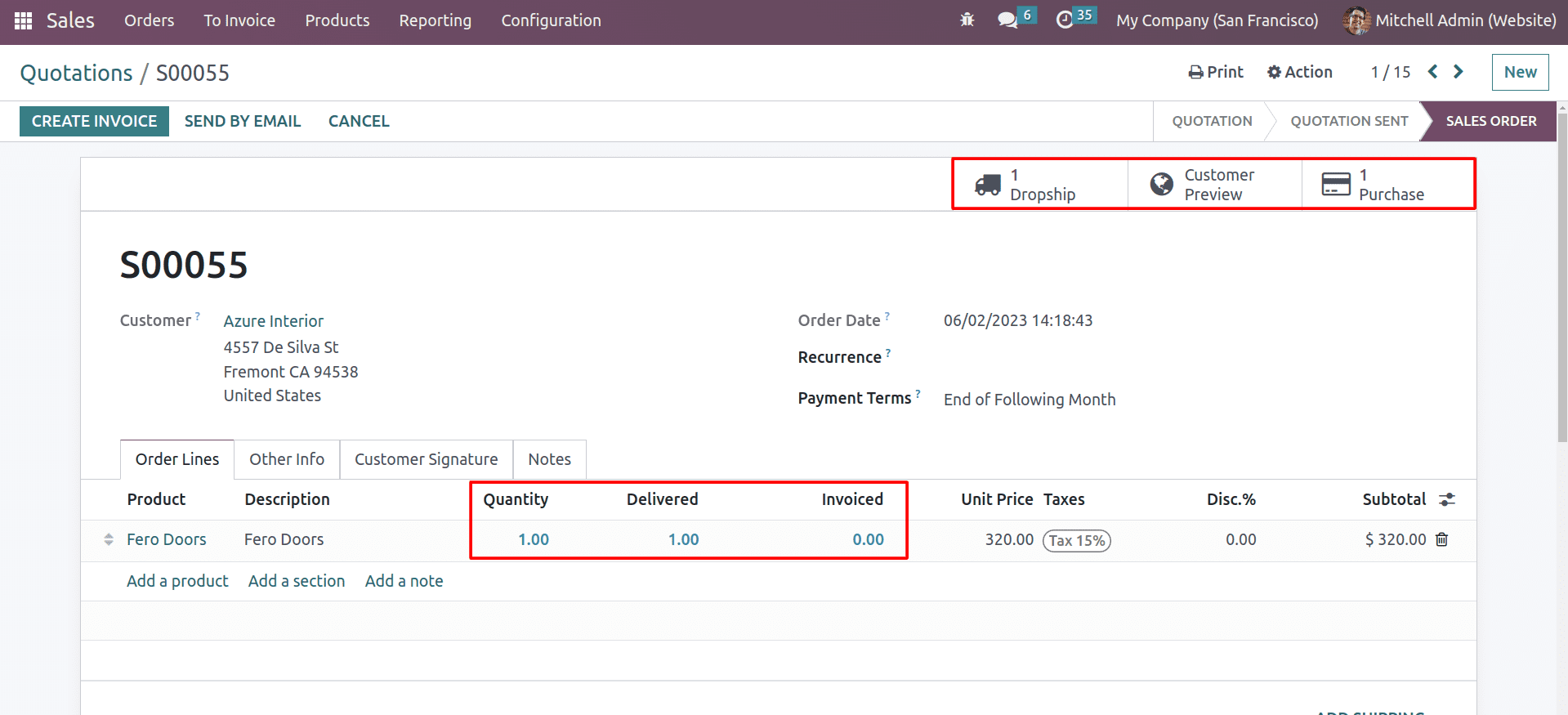Screen dimensions: 1568x715
Task: Click the Quotations breadcrumb link
Action: pos(76,73)
